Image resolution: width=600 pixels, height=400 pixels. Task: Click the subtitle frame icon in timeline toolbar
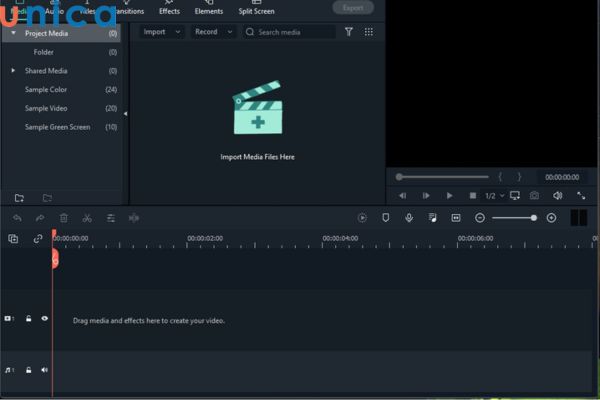coord(456,218)
